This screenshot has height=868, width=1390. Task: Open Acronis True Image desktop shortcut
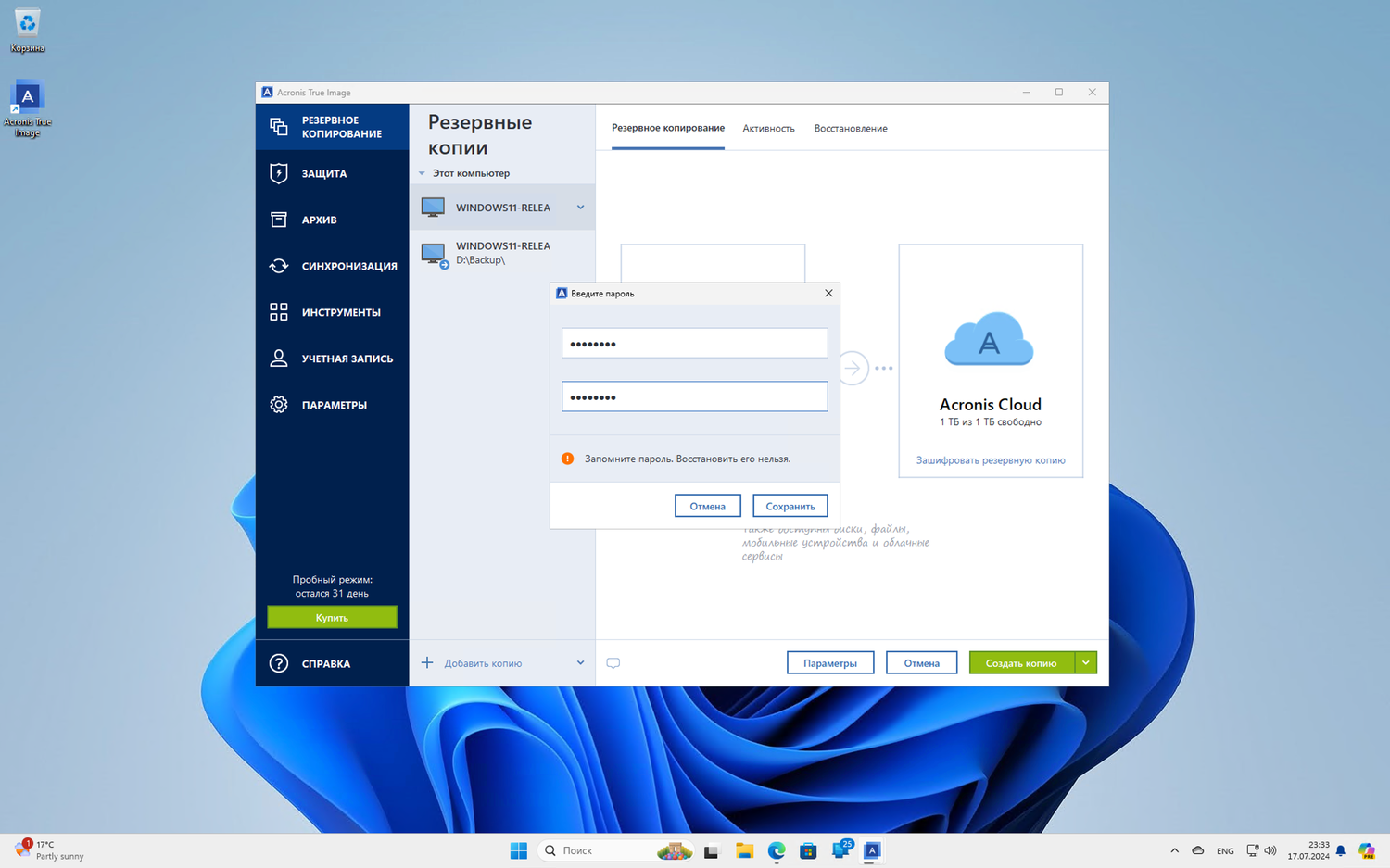tap(27, 109)
